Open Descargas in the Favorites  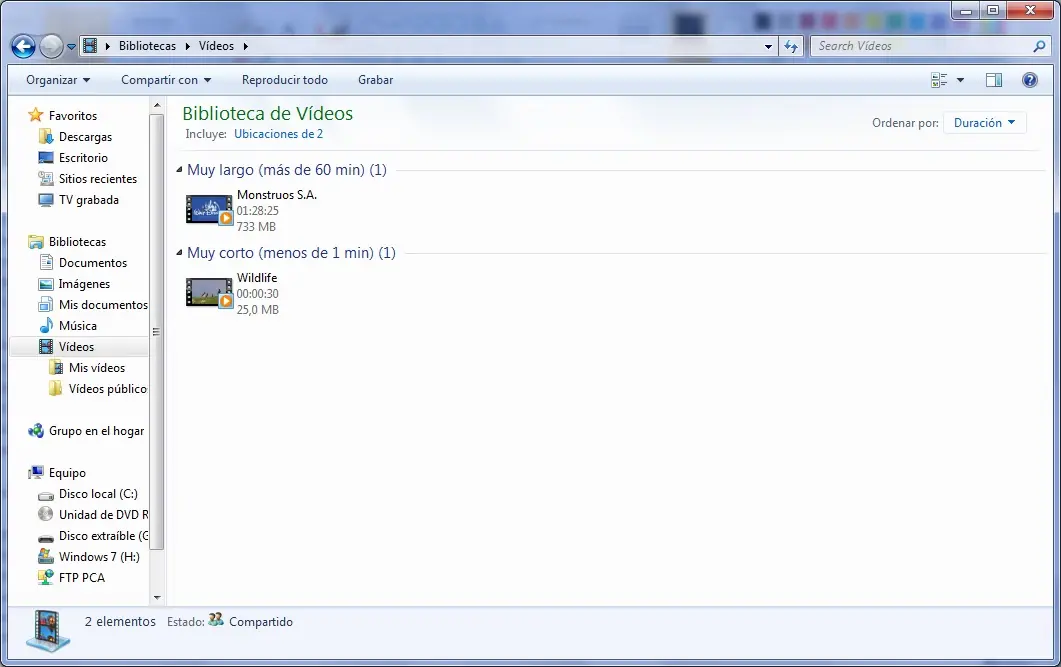tap(85, 137)
